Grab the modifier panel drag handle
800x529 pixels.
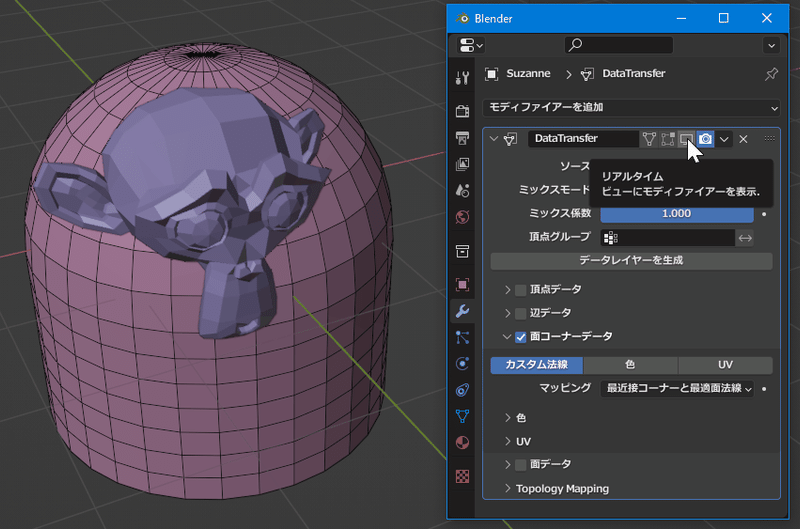click(769, 138)
